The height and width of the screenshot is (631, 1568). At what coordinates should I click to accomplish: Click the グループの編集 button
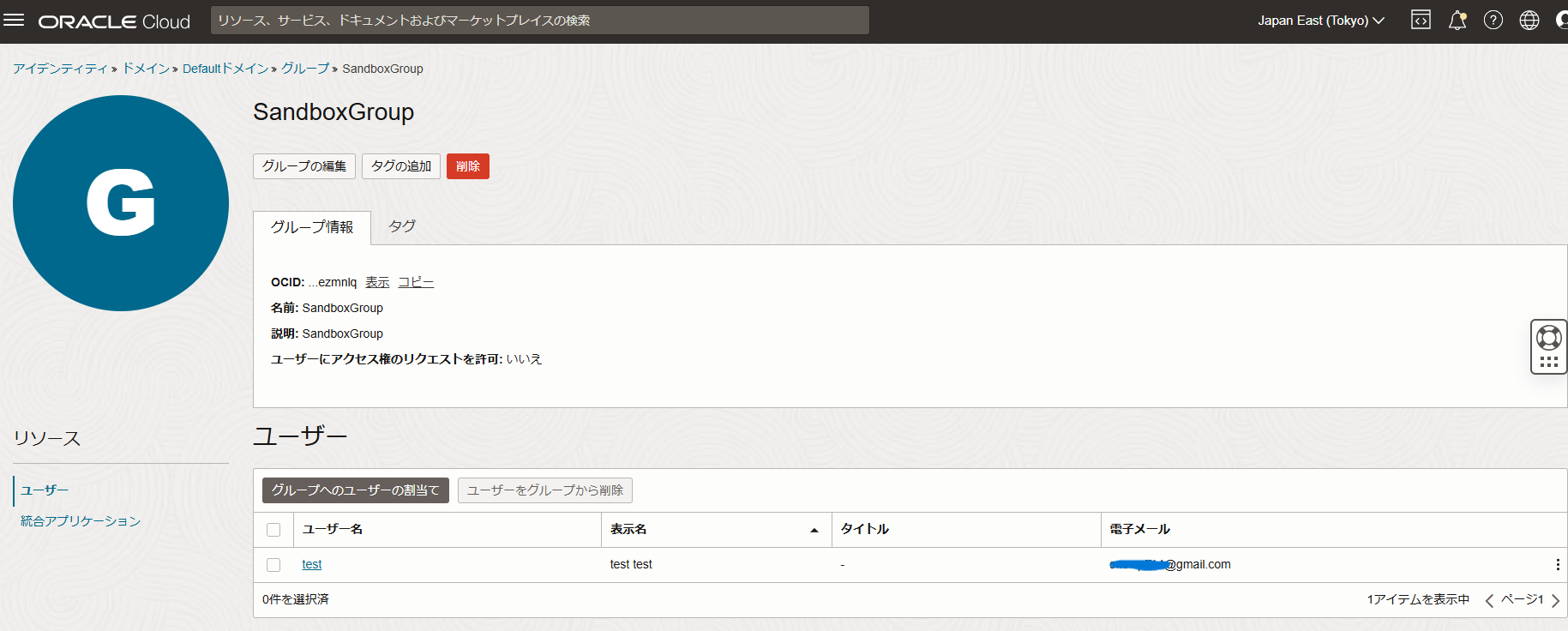(304, 166)
